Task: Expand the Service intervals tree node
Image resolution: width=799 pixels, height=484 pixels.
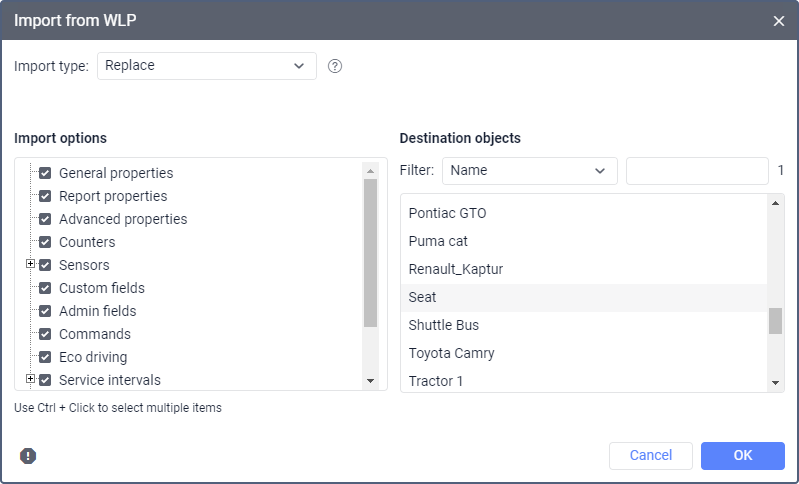Action: pyautogui.click(x=30, y=380)
